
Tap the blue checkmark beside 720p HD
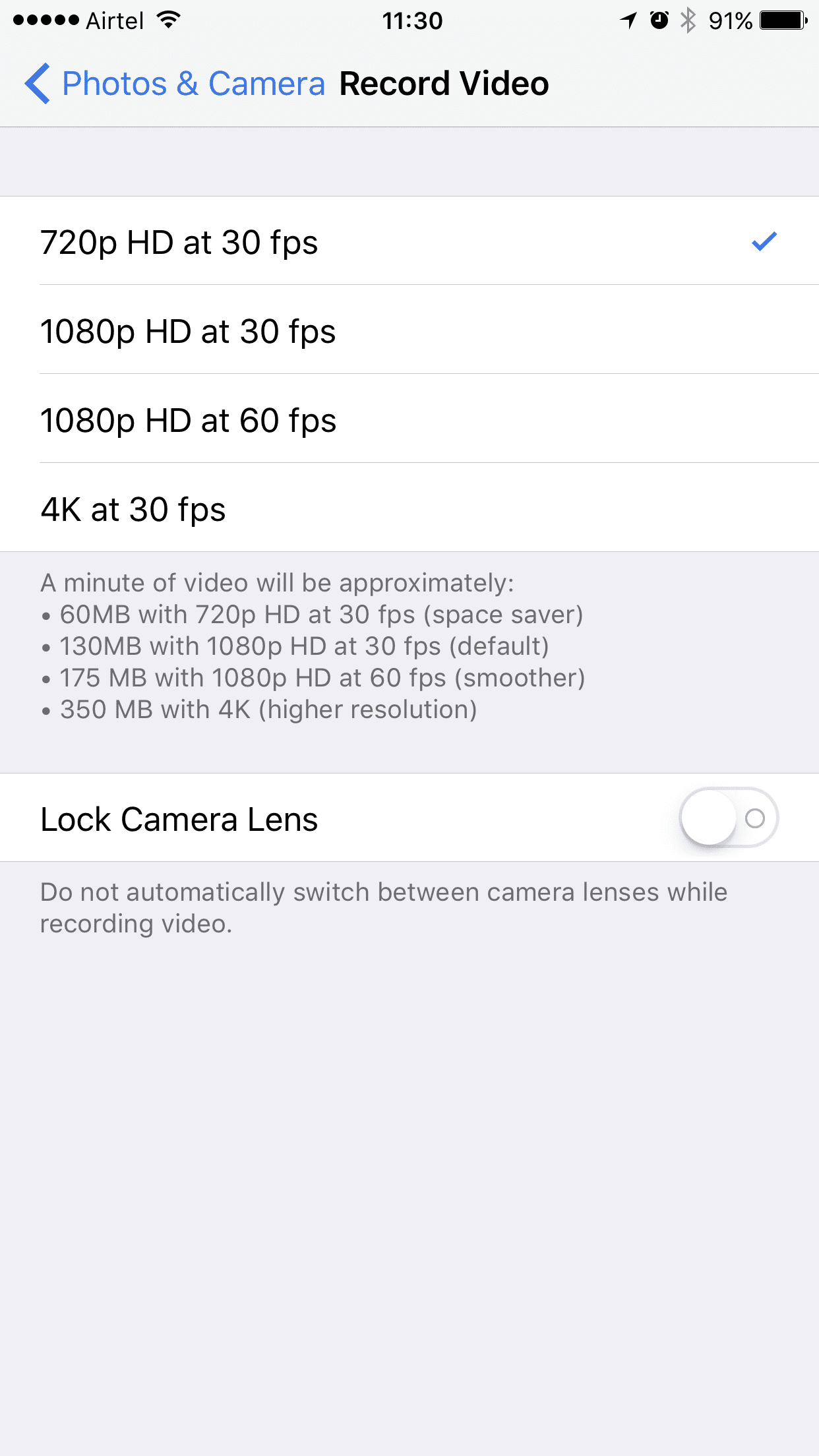764,241
